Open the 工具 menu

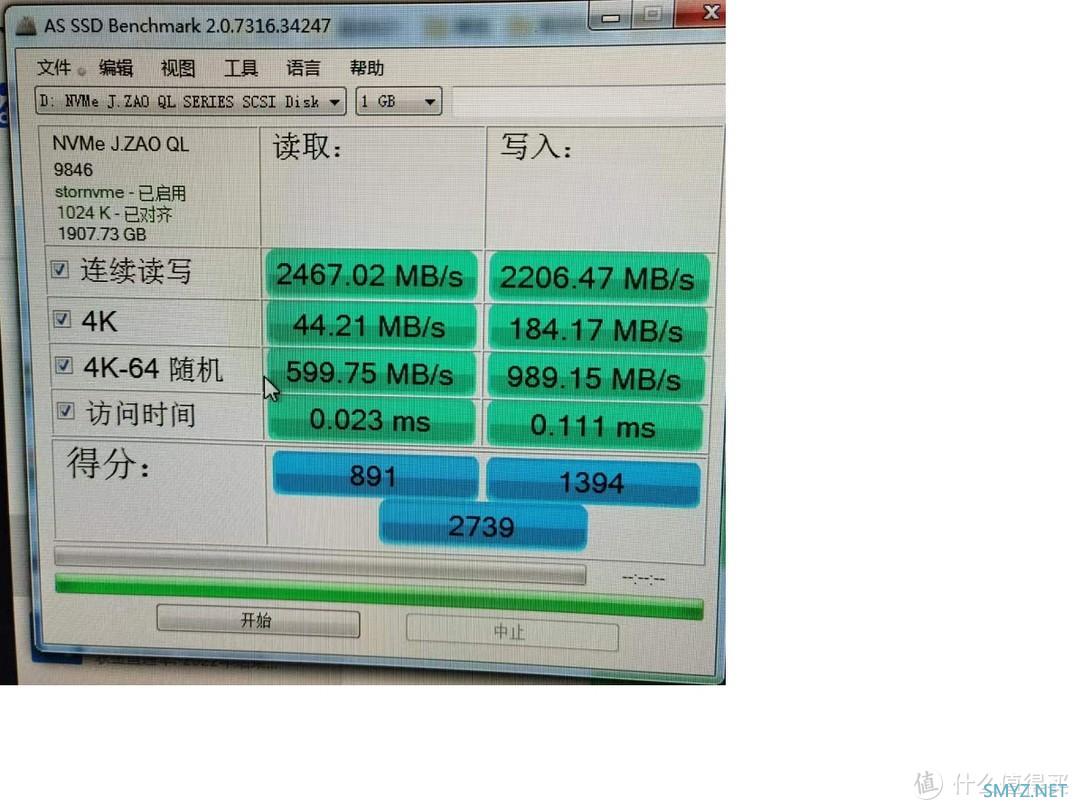(240, 68)
